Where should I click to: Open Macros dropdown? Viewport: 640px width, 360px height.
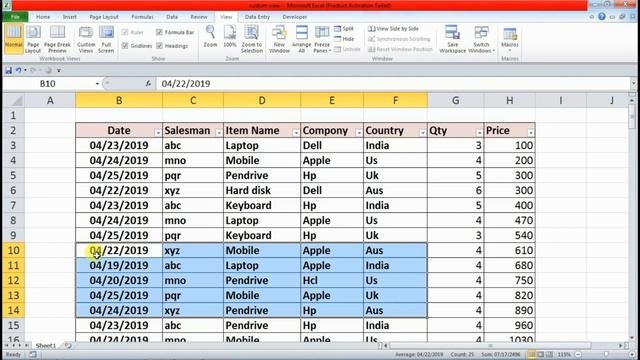[510, 40]
